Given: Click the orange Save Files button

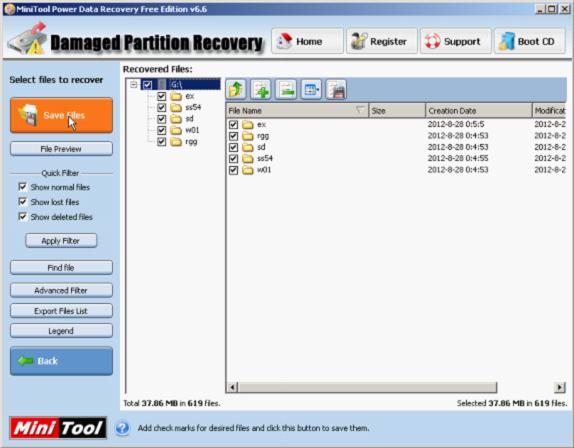Looking at the screenshot, I should [x=62, y=115].
